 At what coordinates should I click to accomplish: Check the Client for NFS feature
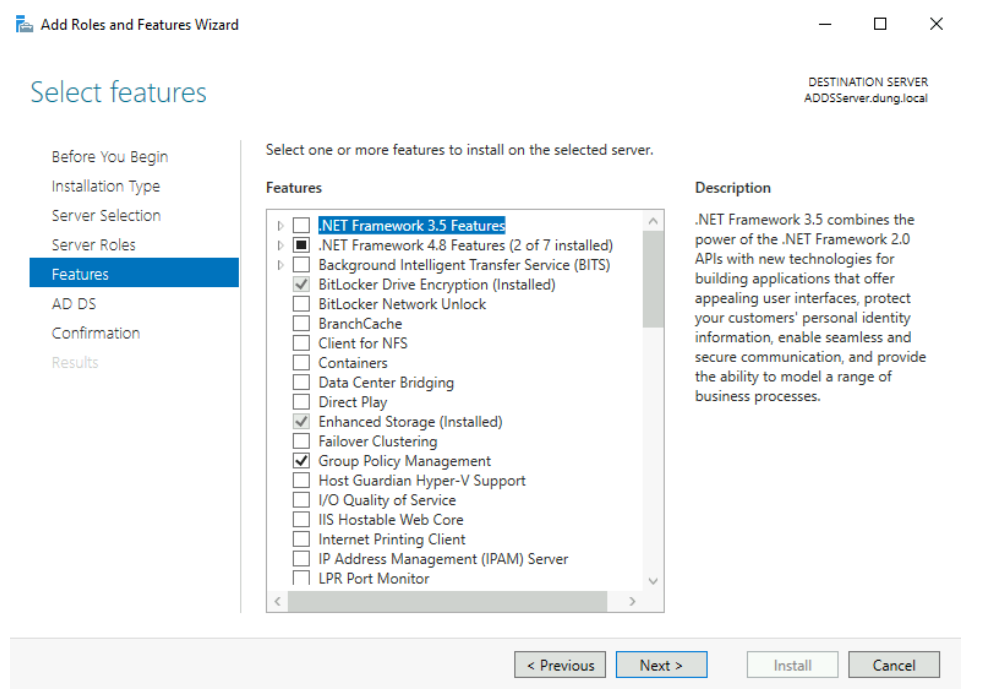(301, 343)
